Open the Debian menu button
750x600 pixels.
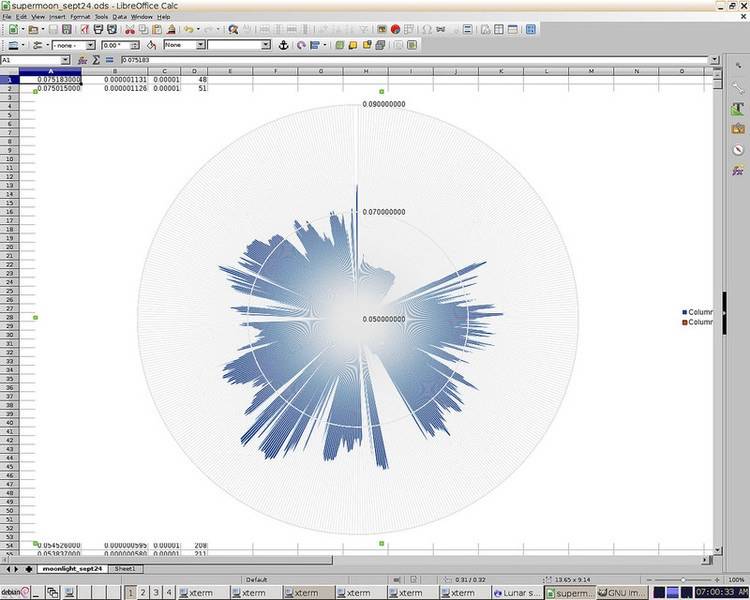coord(16,592)
